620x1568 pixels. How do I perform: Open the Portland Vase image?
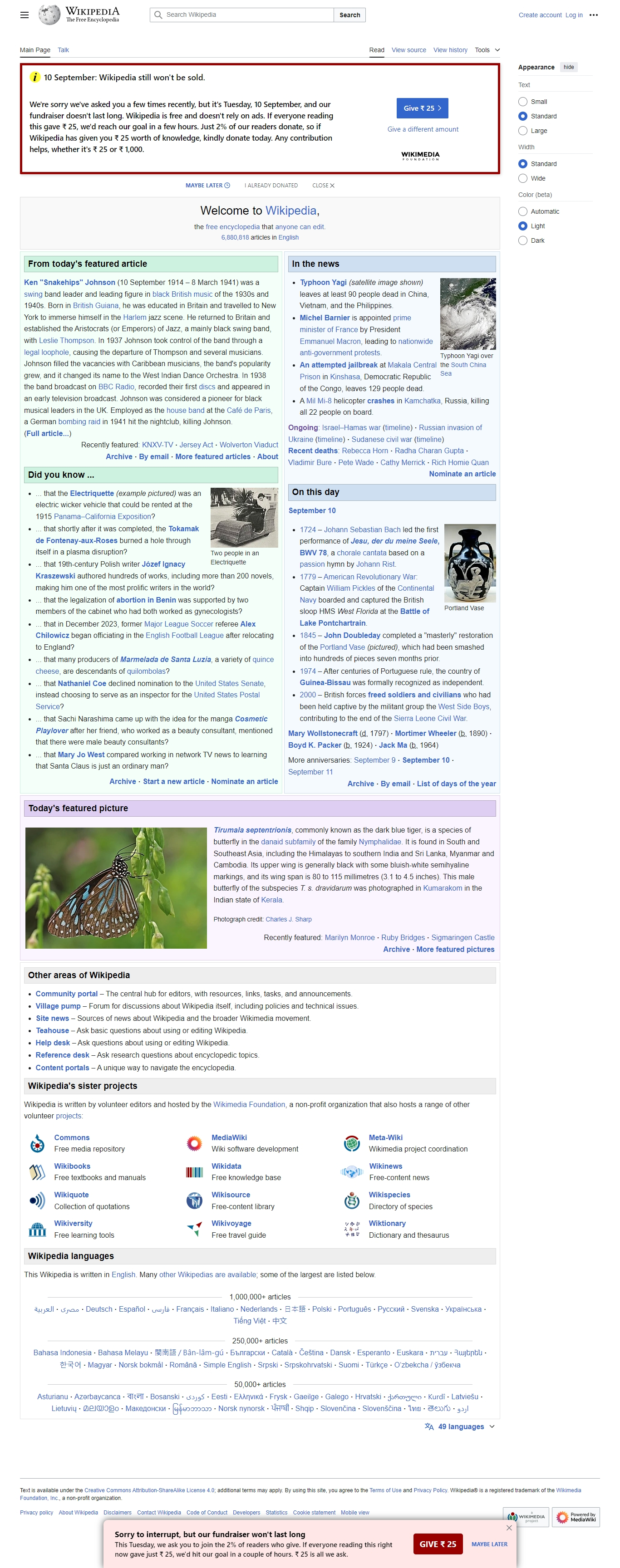[x=470, y=563]
